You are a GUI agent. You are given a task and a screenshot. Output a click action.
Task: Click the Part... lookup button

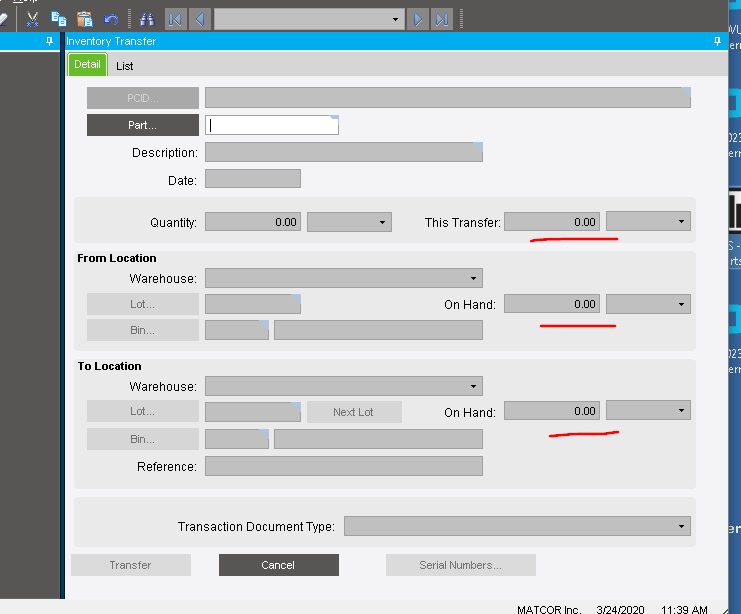tap(143, 125)
